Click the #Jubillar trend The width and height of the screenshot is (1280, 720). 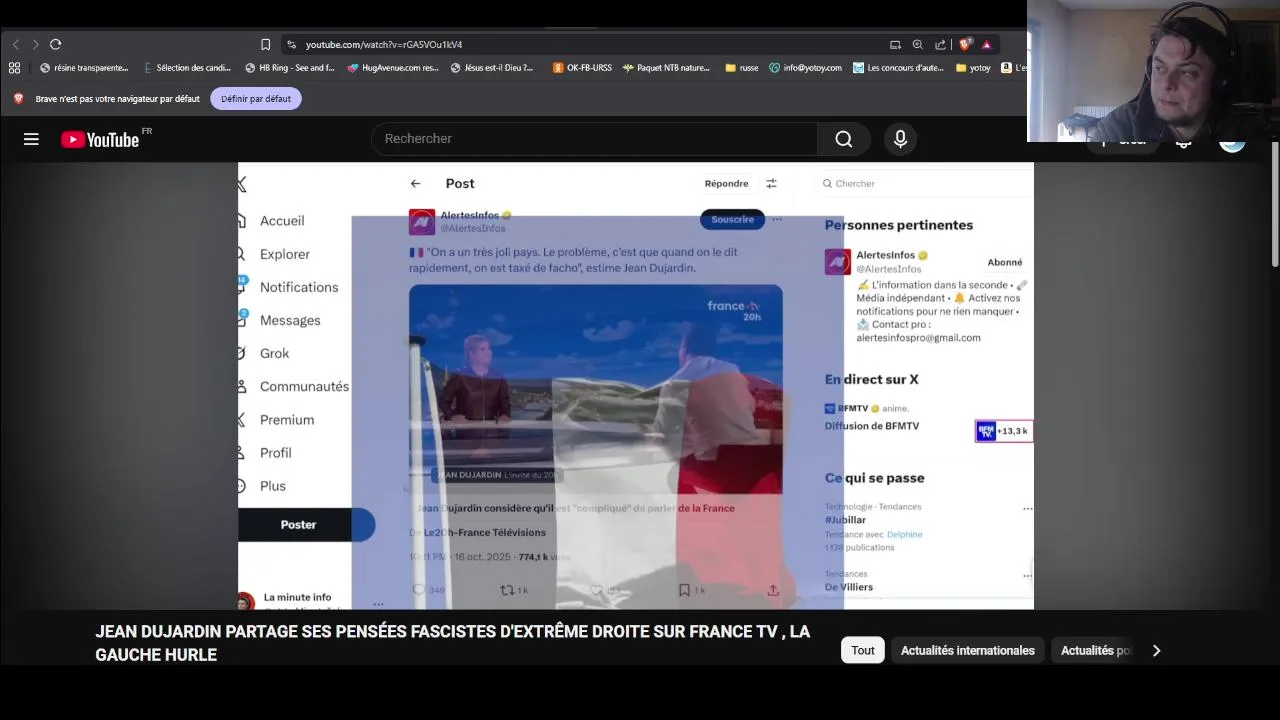(x=845, y=520)
